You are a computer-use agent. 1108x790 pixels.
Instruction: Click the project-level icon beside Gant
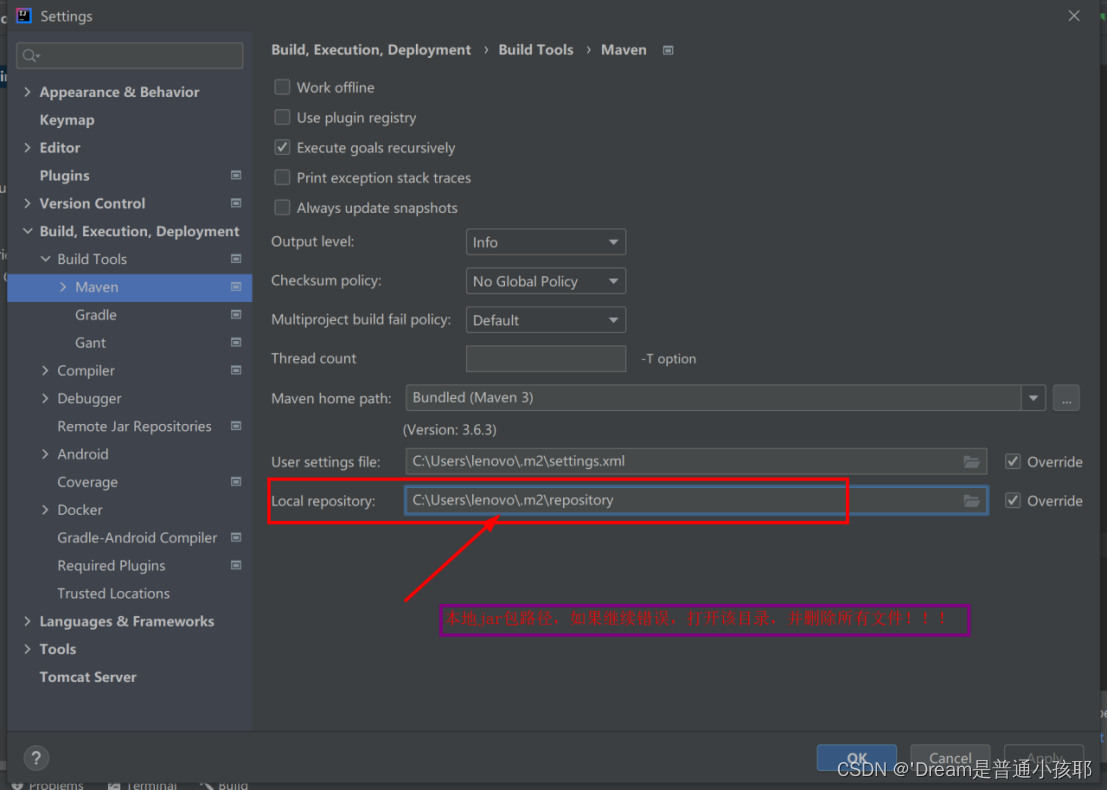(x=236, y=343)
